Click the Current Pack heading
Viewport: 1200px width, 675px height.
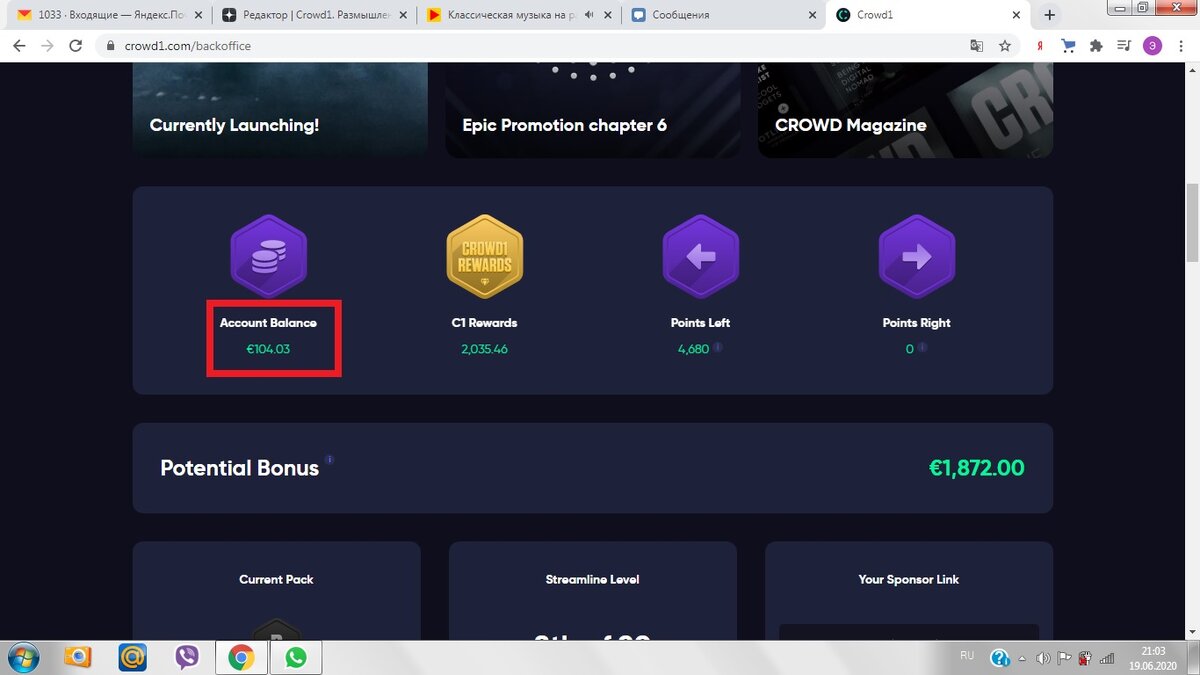tap(277, 579)
